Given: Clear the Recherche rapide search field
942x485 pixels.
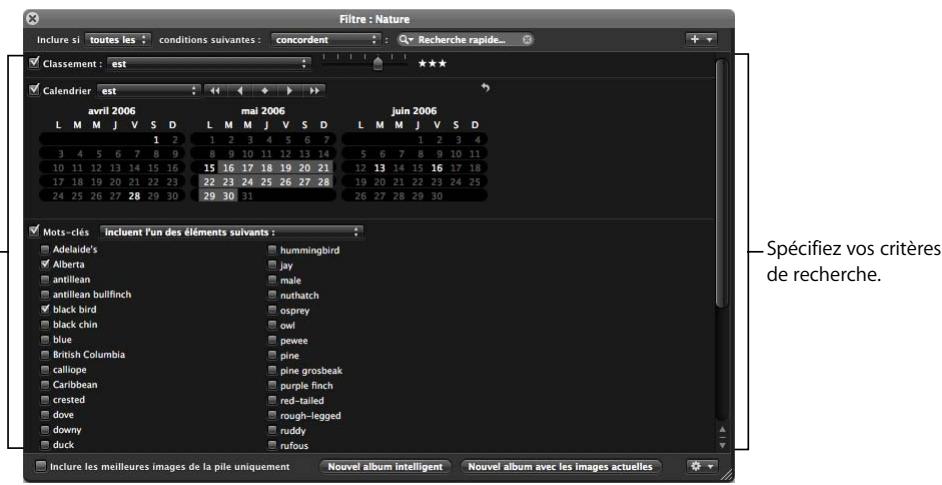Looking at the screenshot, I should click(527, 40).
